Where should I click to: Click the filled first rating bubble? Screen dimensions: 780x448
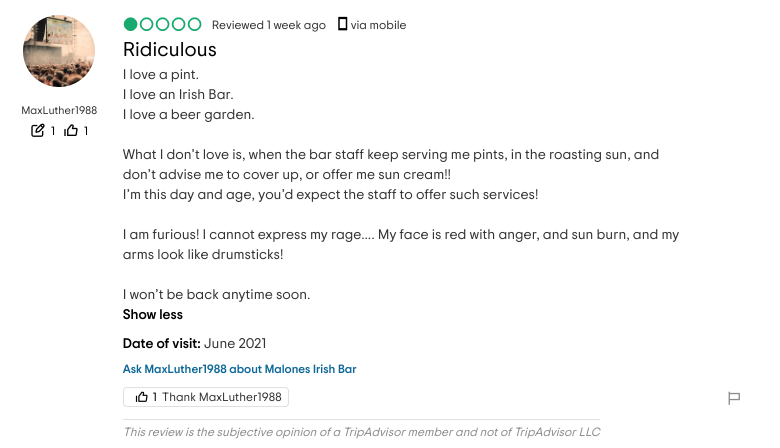[x=130, y=24]
